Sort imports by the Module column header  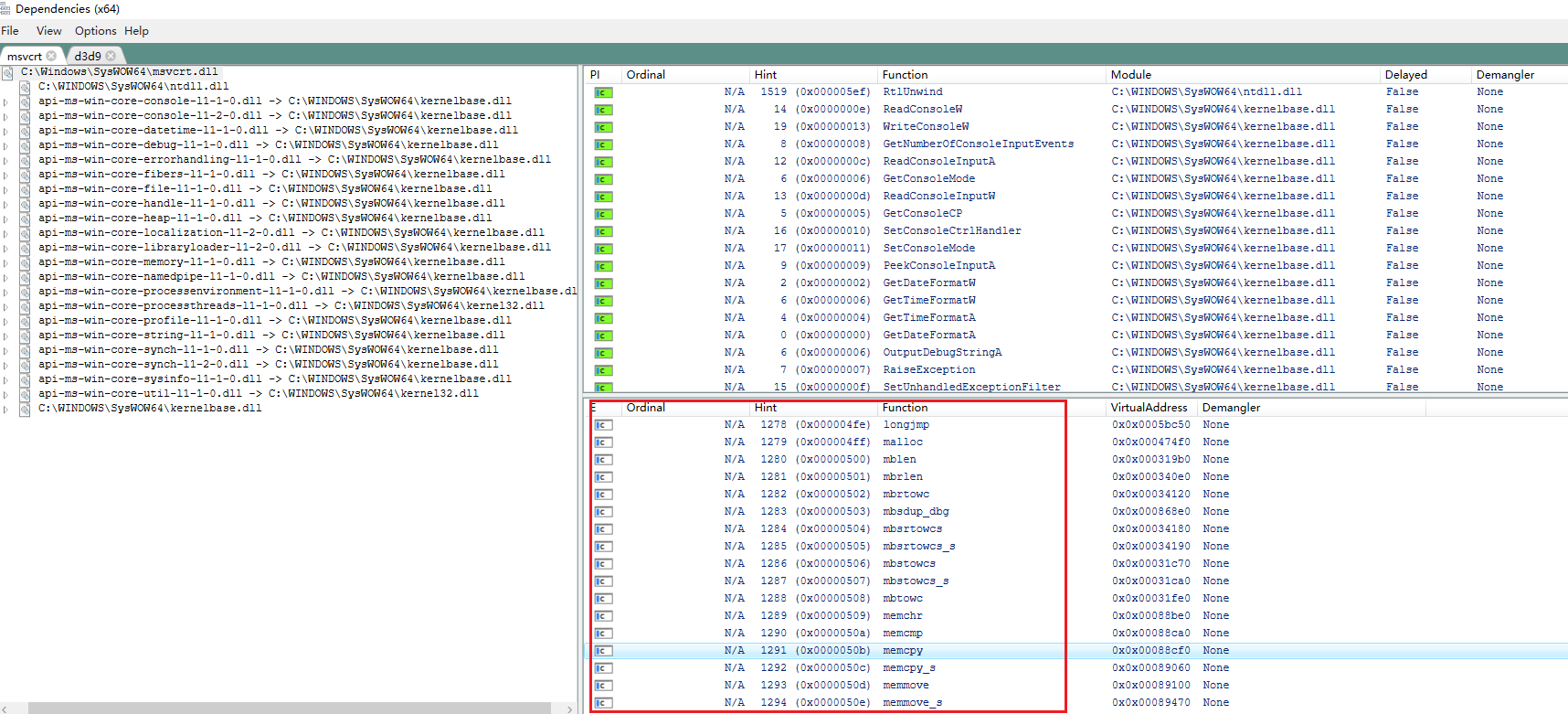point(1131,75)
